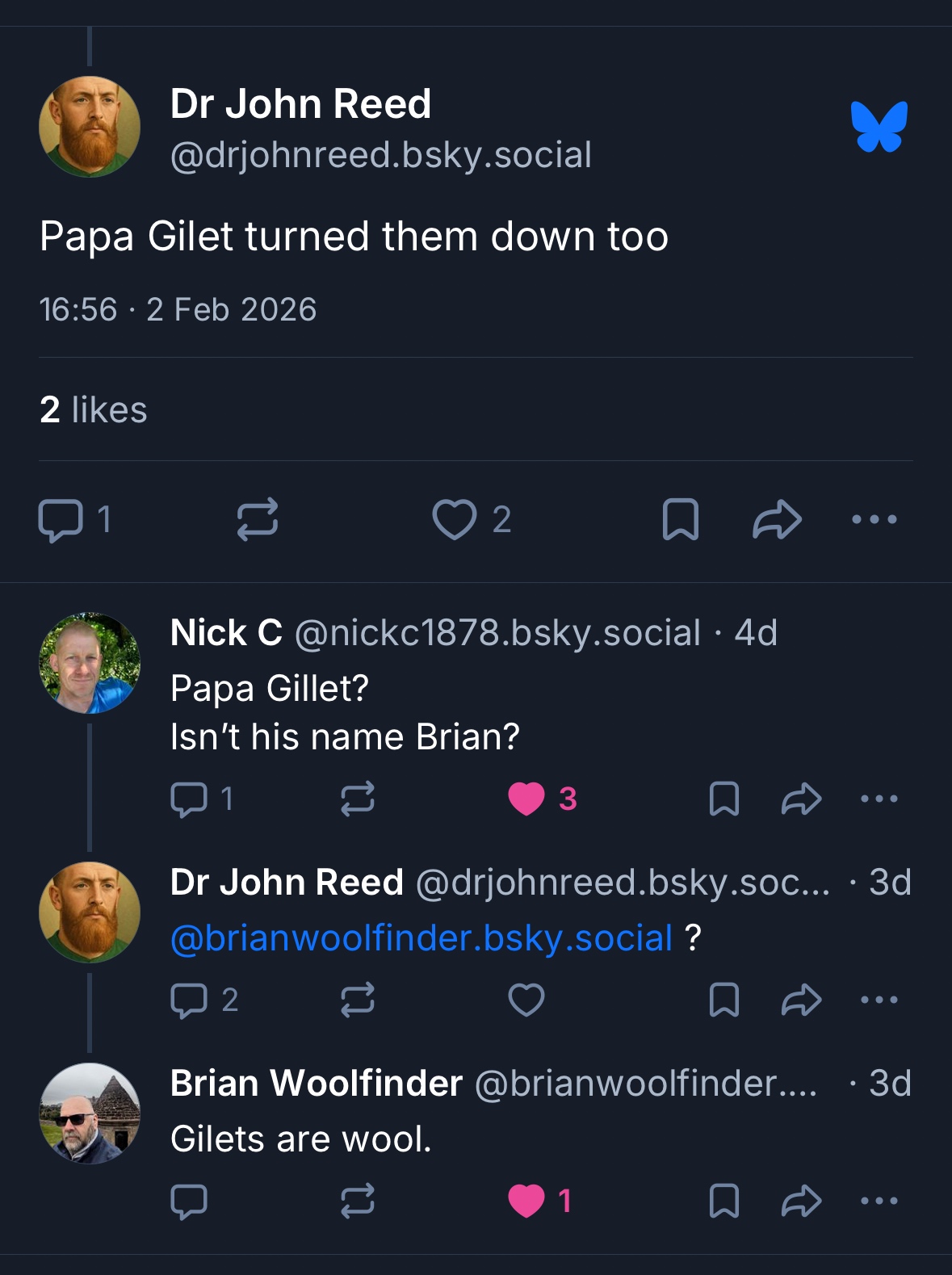952x1275 pixels.
Task: Open the @brianwoolfinder.bsky.social mention link
Action: tap(421, 938)
